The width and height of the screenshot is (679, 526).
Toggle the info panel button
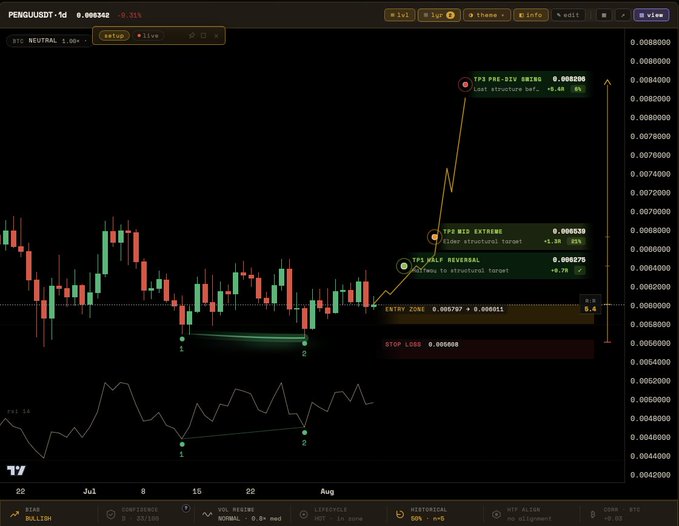[530, 15]
